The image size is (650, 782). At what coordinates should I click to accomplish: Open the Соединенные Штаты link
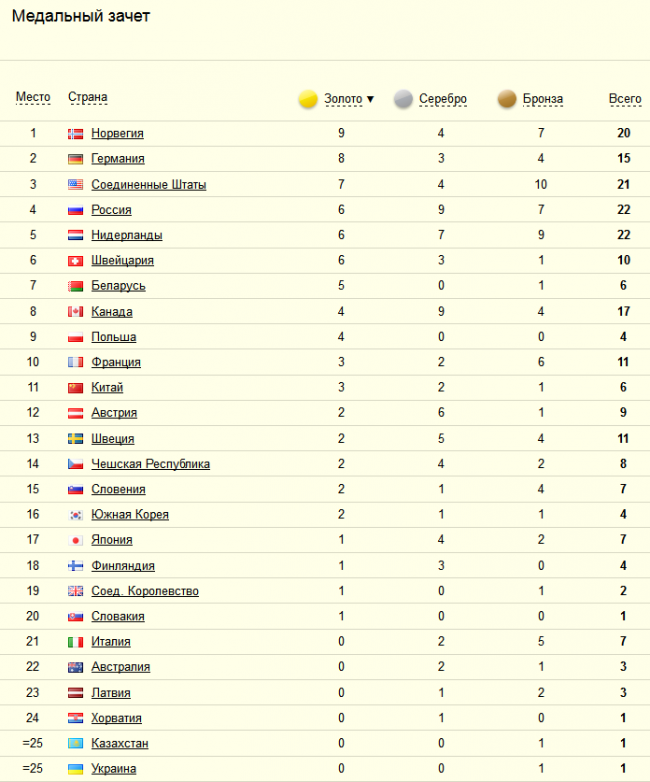(149, 185)
